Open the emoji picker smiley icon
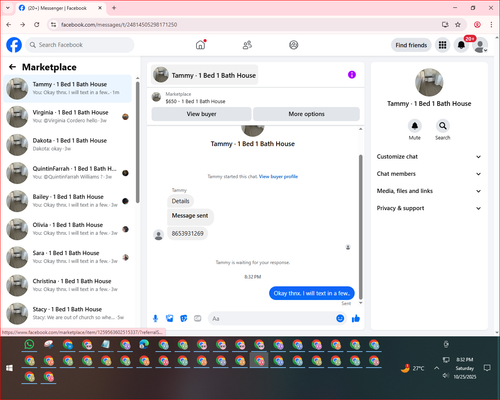The height and width of the screenshot is (400, 500). tap(340, 318)
